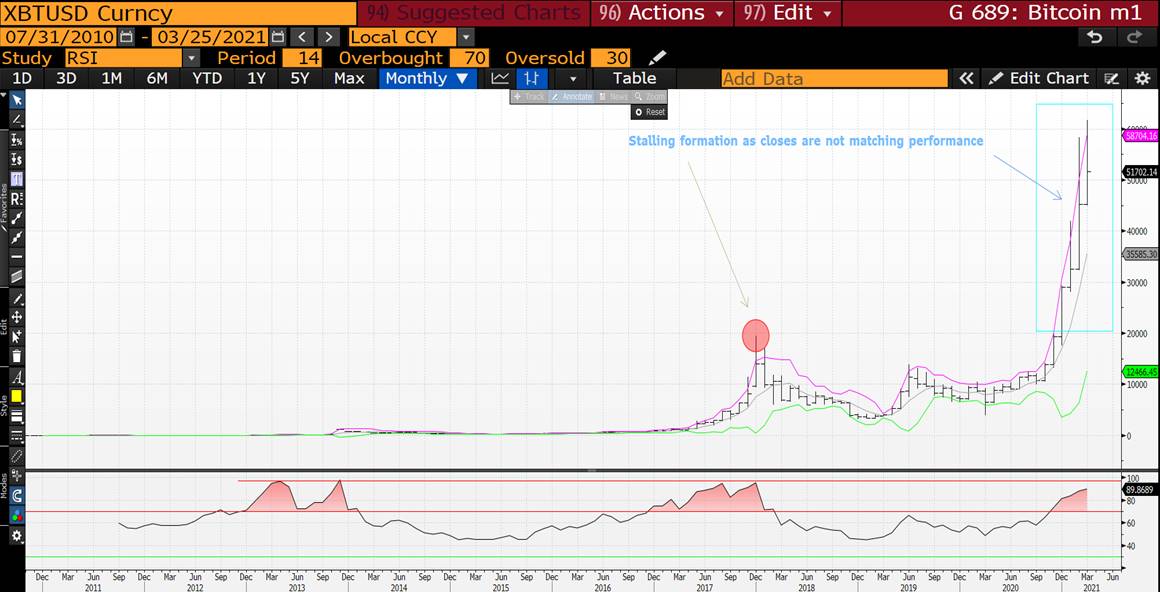Image resolution: width=1160 pixels, height=592 pixels.
Task: Open the RGB color circles mode icon
Action: 16,516
